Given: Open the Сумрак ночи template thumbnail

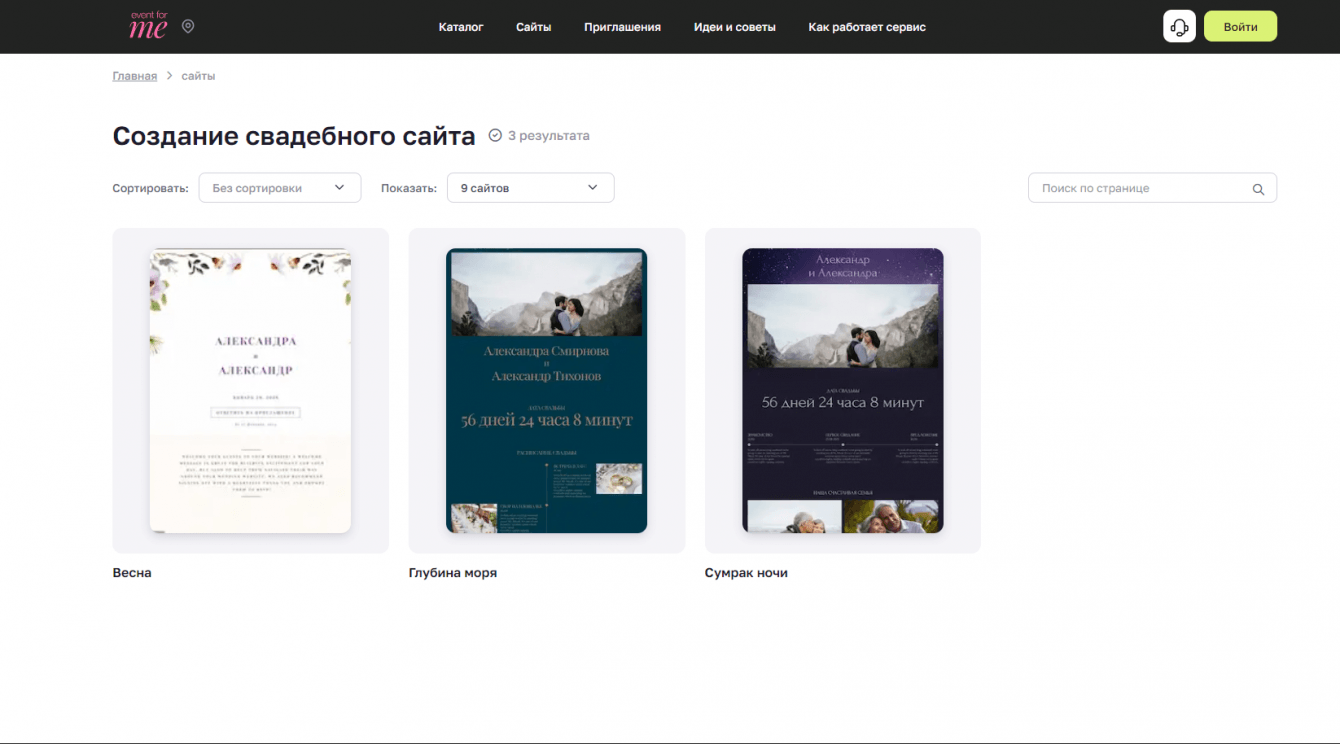Looking at the screenshot, I should pyautogui.click(x=843, y=390).
